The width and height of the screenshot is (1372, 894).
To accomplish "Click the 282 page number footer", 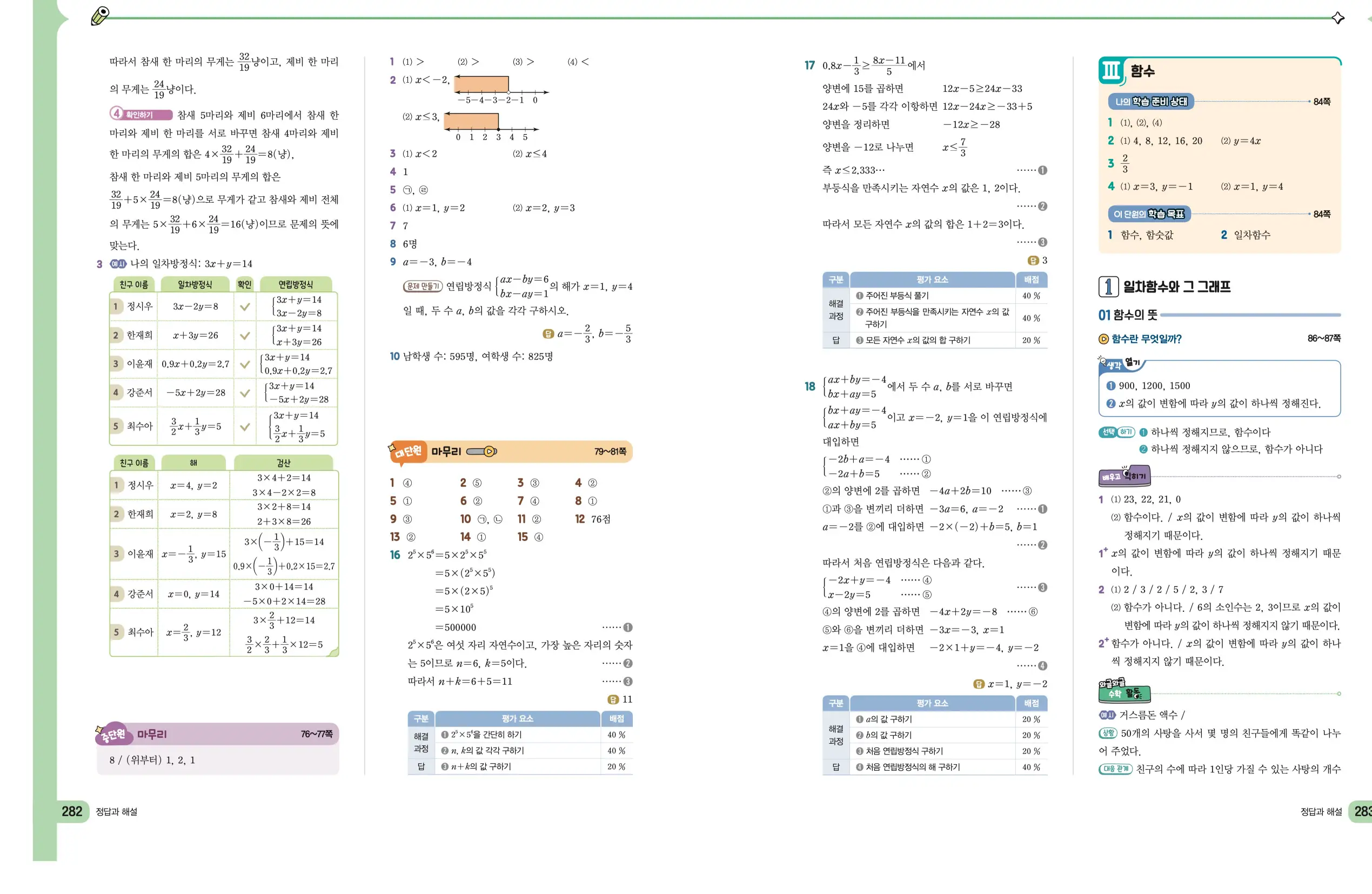I will 72,813.
